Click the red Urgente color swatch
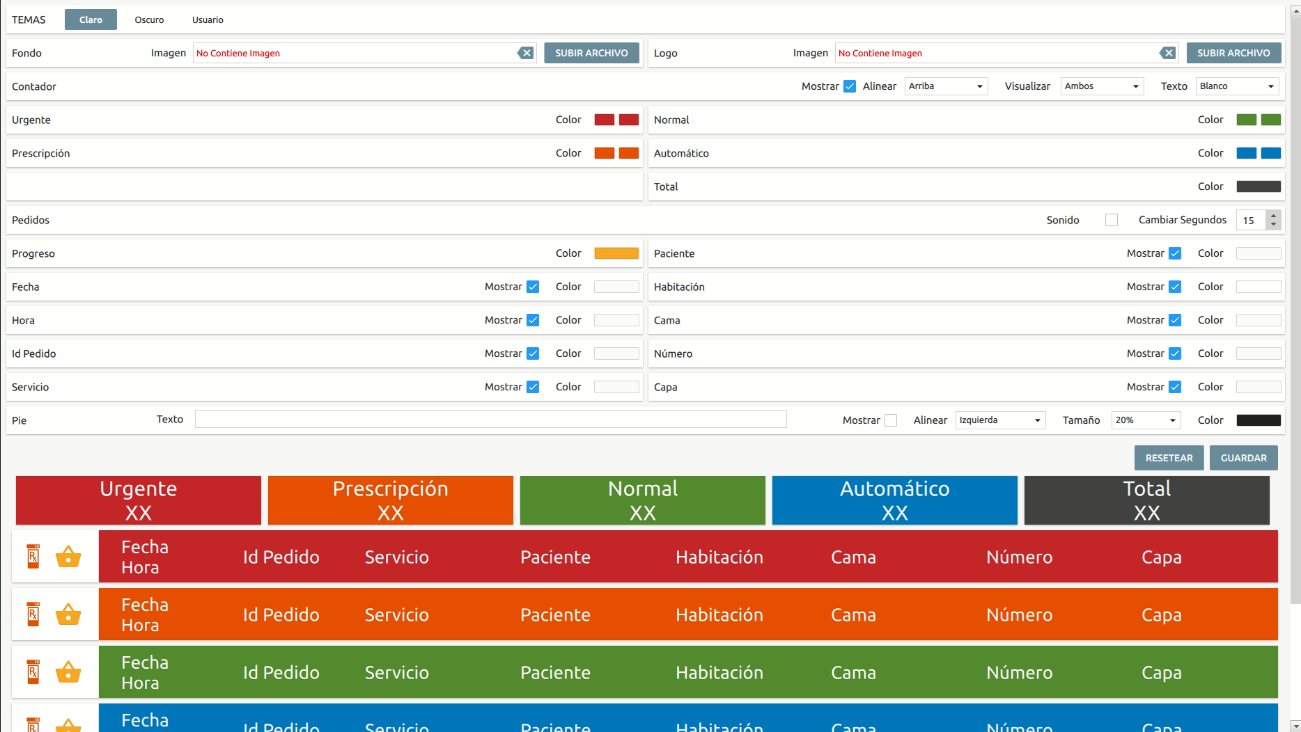This screenshot has width=1301, height=732. (603, 119)
